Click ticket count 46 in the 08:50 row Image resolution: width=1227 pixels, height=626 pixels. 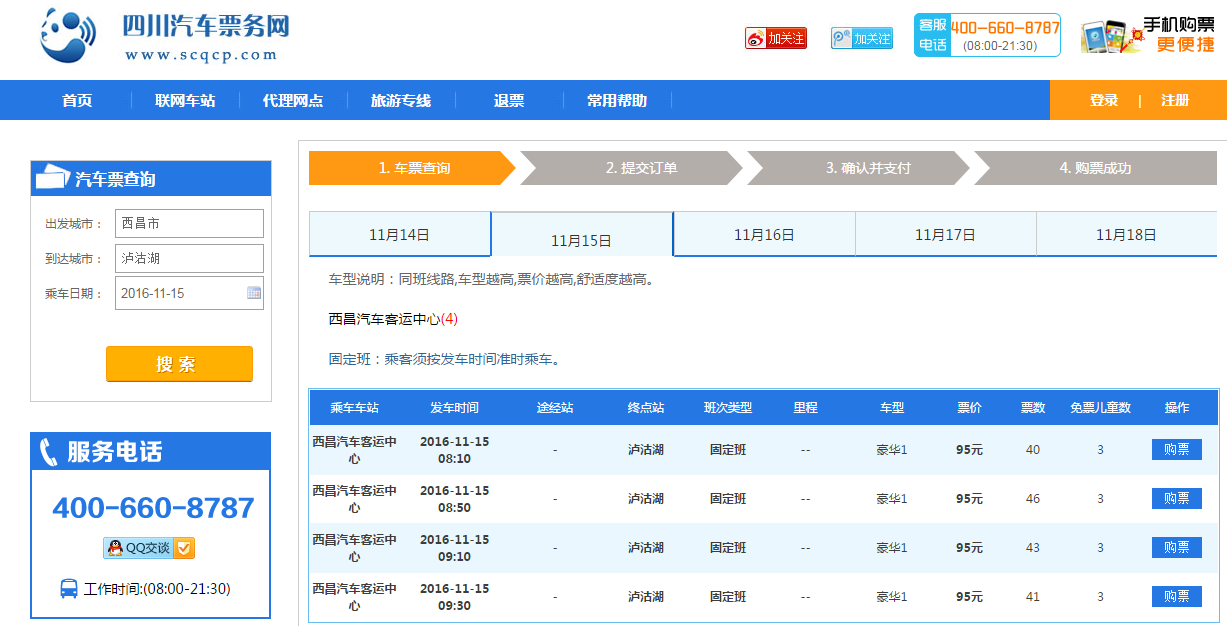pyautogui.click(x=1033, y=499)
